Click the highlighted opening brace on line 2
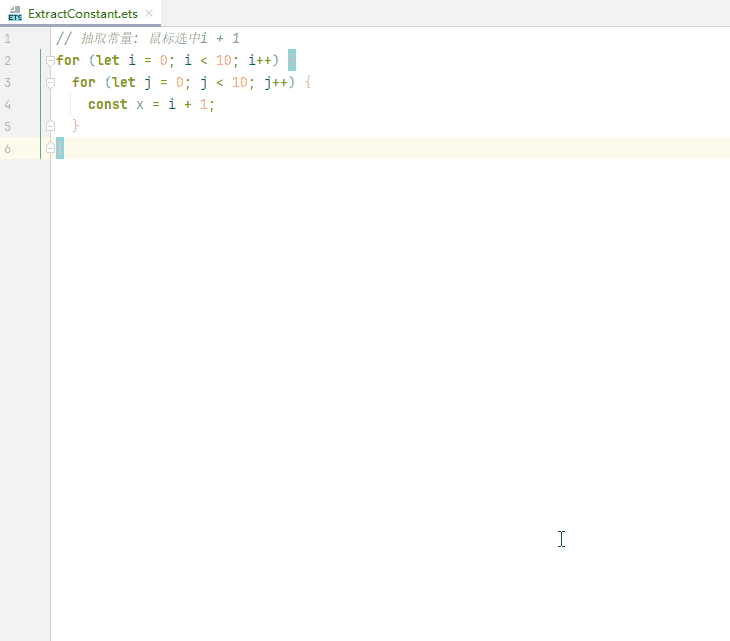The height and width of the screenshot is (641, 730). [292, 61]
